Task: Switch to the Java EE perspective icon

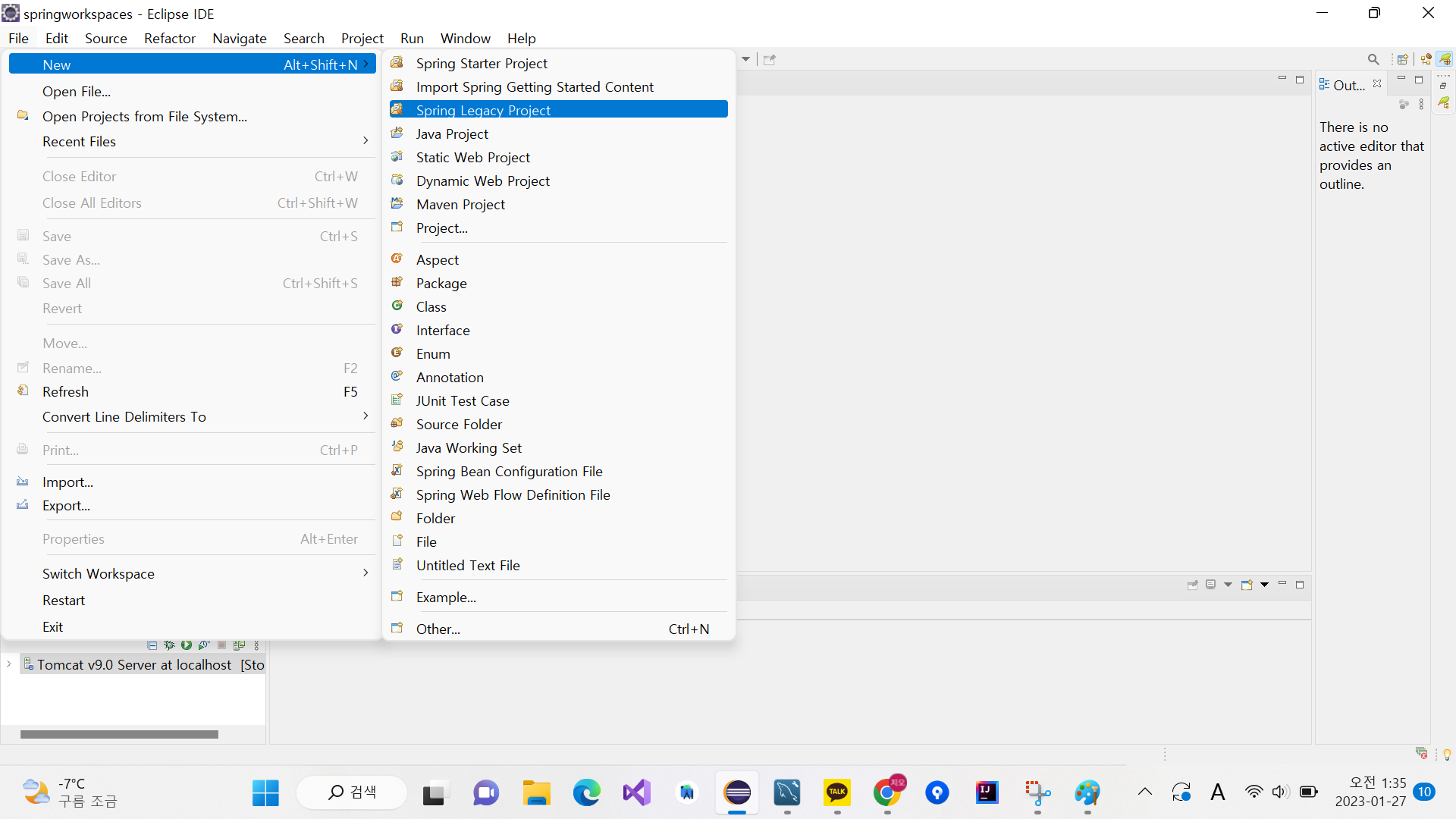Action: click(1426, 59)
